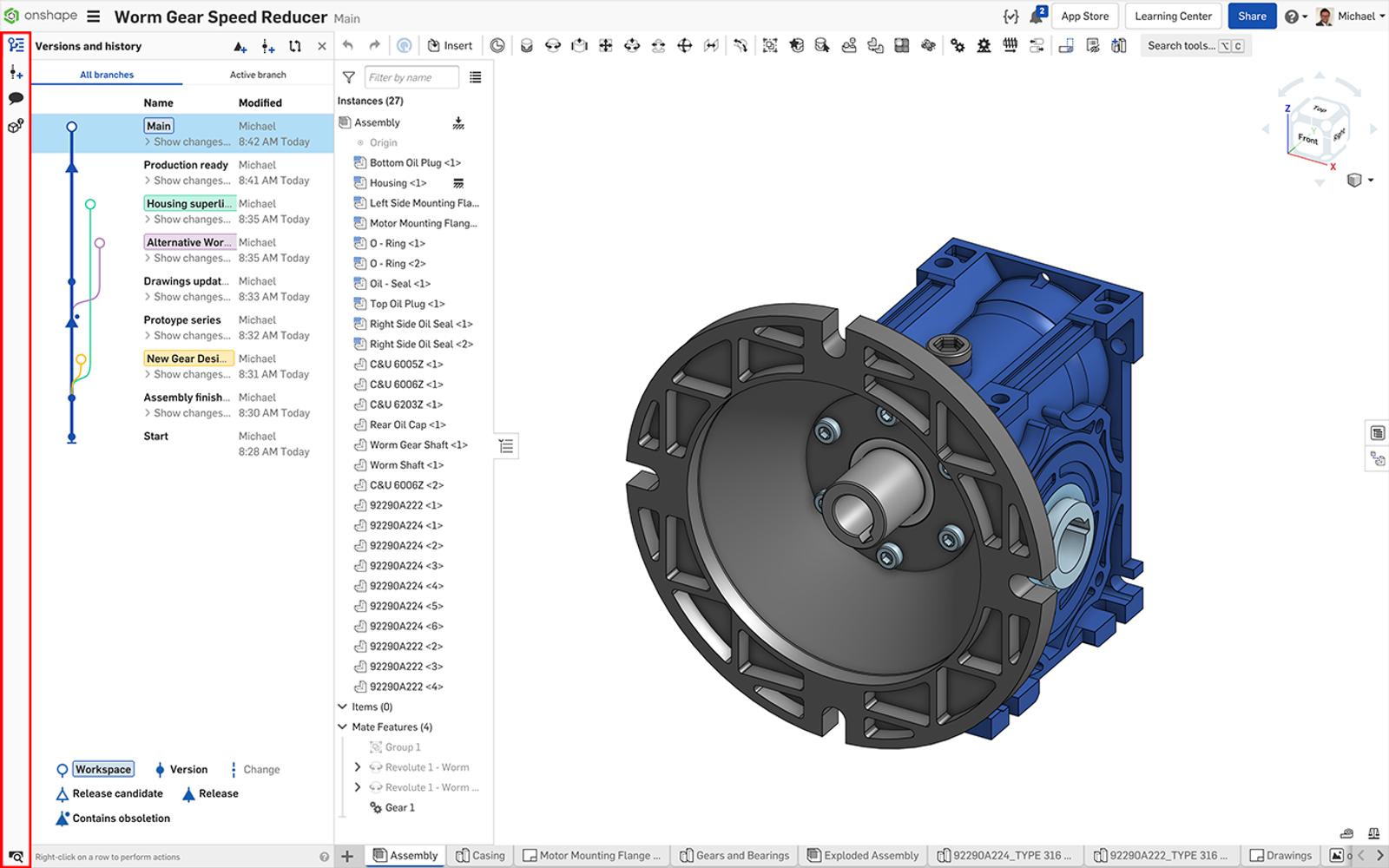
Task: Switch to Active branch view
Action: (258, 75)
